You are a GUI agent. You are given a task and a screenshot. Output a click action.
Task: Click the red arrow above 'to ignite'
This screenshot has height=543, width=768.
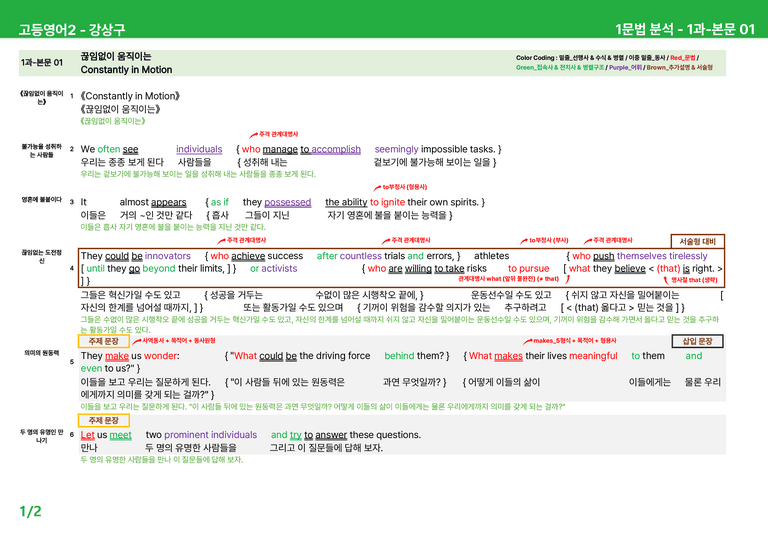(377, 188)
